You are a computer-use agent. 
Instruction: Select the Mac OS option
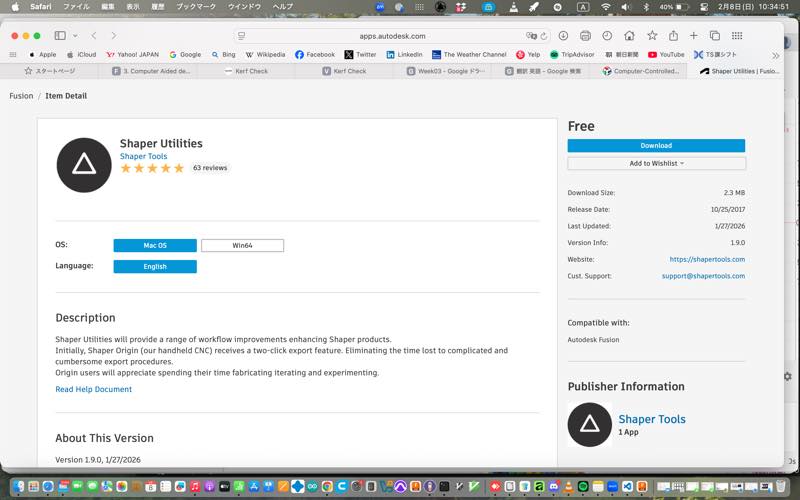155,245
